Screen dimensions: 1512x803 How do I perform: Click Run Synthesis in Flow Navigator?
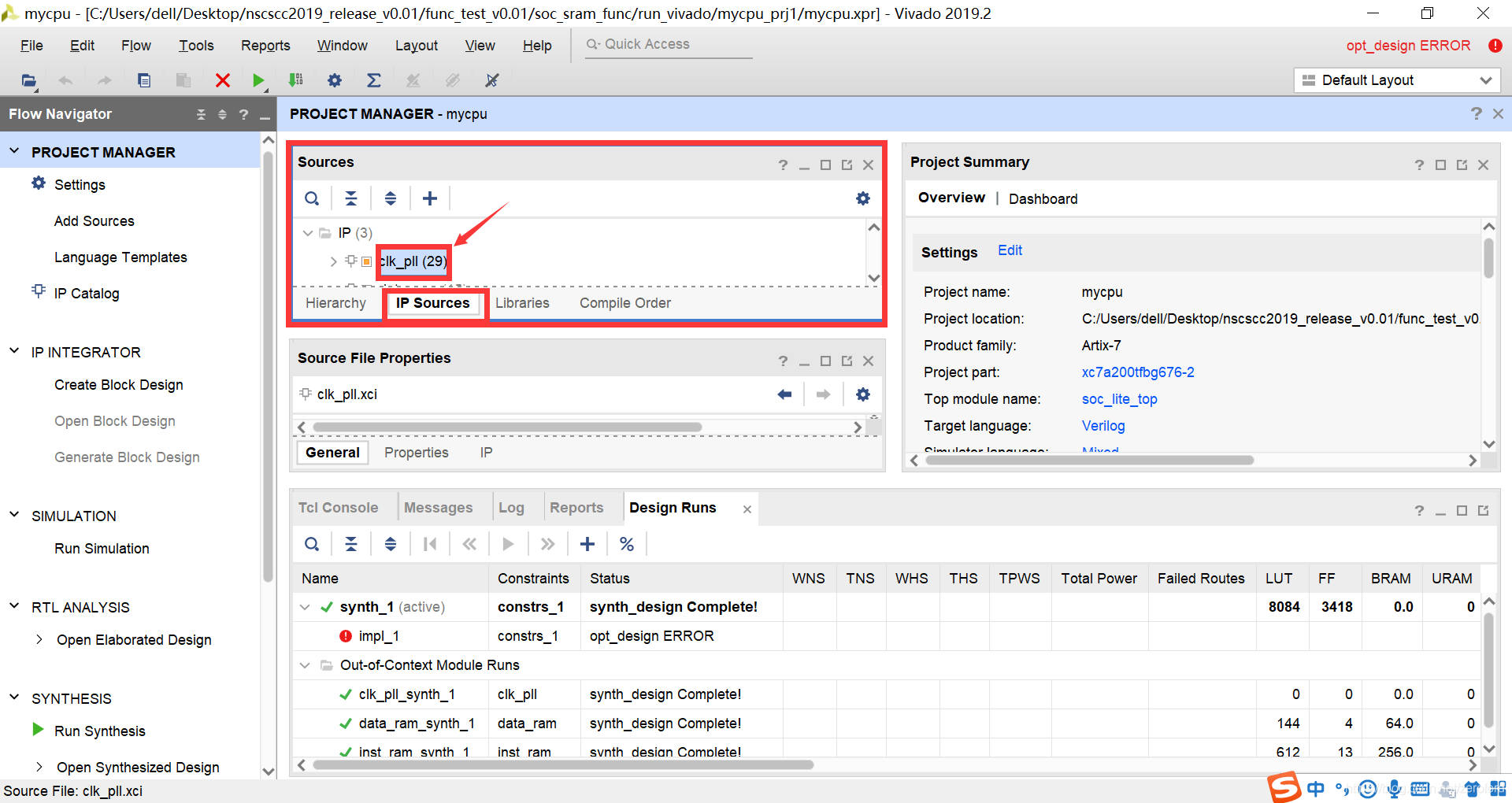[100, 731]
